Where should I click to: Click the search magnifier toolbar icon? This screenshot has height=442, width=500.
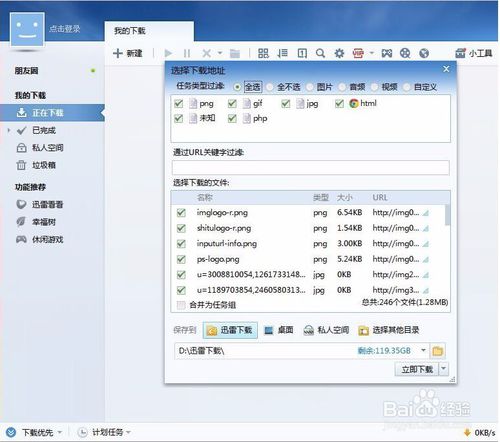click(320, 53)
